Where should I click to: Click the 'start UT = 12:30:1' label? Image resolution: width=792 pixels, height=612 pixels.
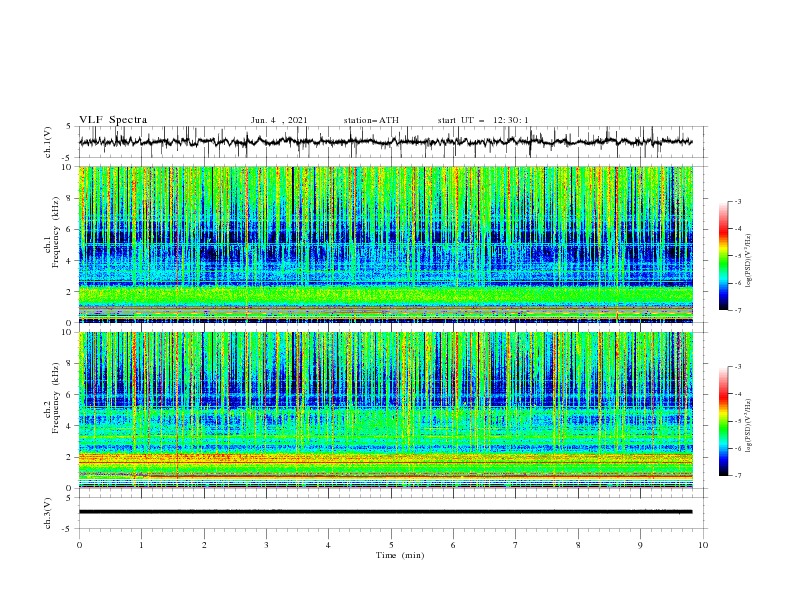tap(483, 120)
